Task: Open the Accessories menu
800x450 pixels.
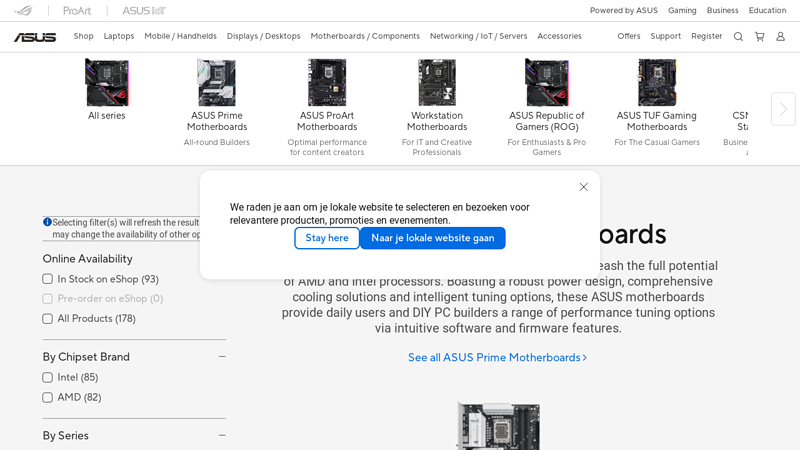Action: tap(559, 36)
